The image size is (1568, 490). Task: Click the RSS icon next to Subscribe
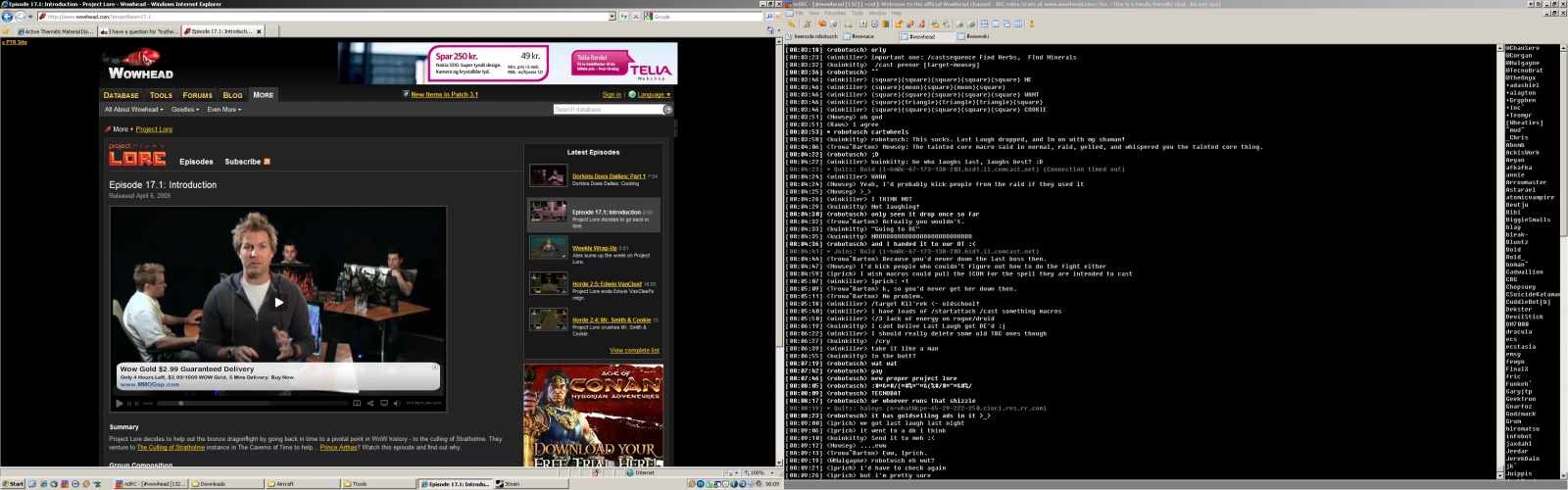[x=267, y=162]
